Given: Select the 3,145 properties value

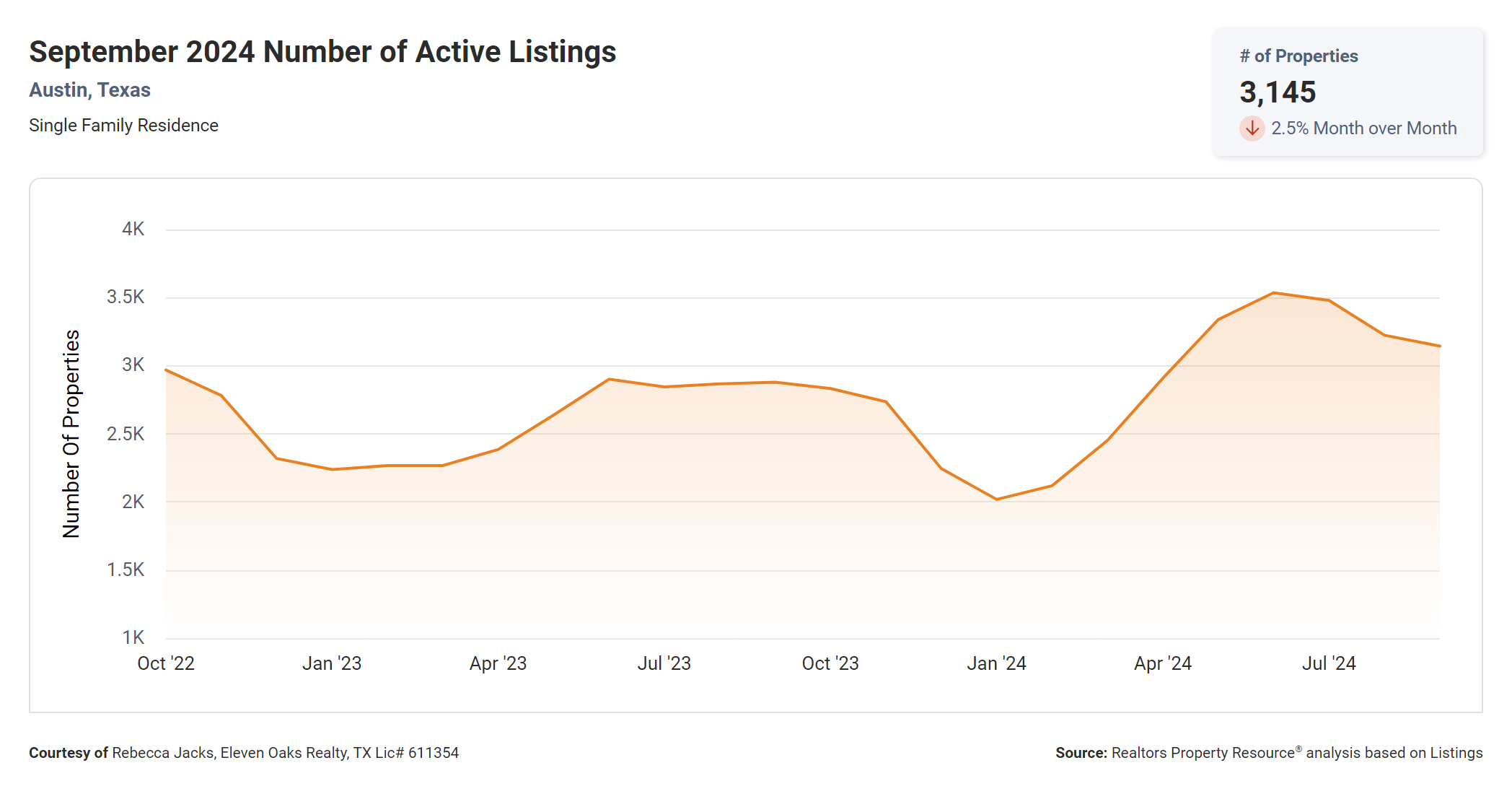Looking at the screenshot, I should pyautogui.click(x=1278, y=92).
